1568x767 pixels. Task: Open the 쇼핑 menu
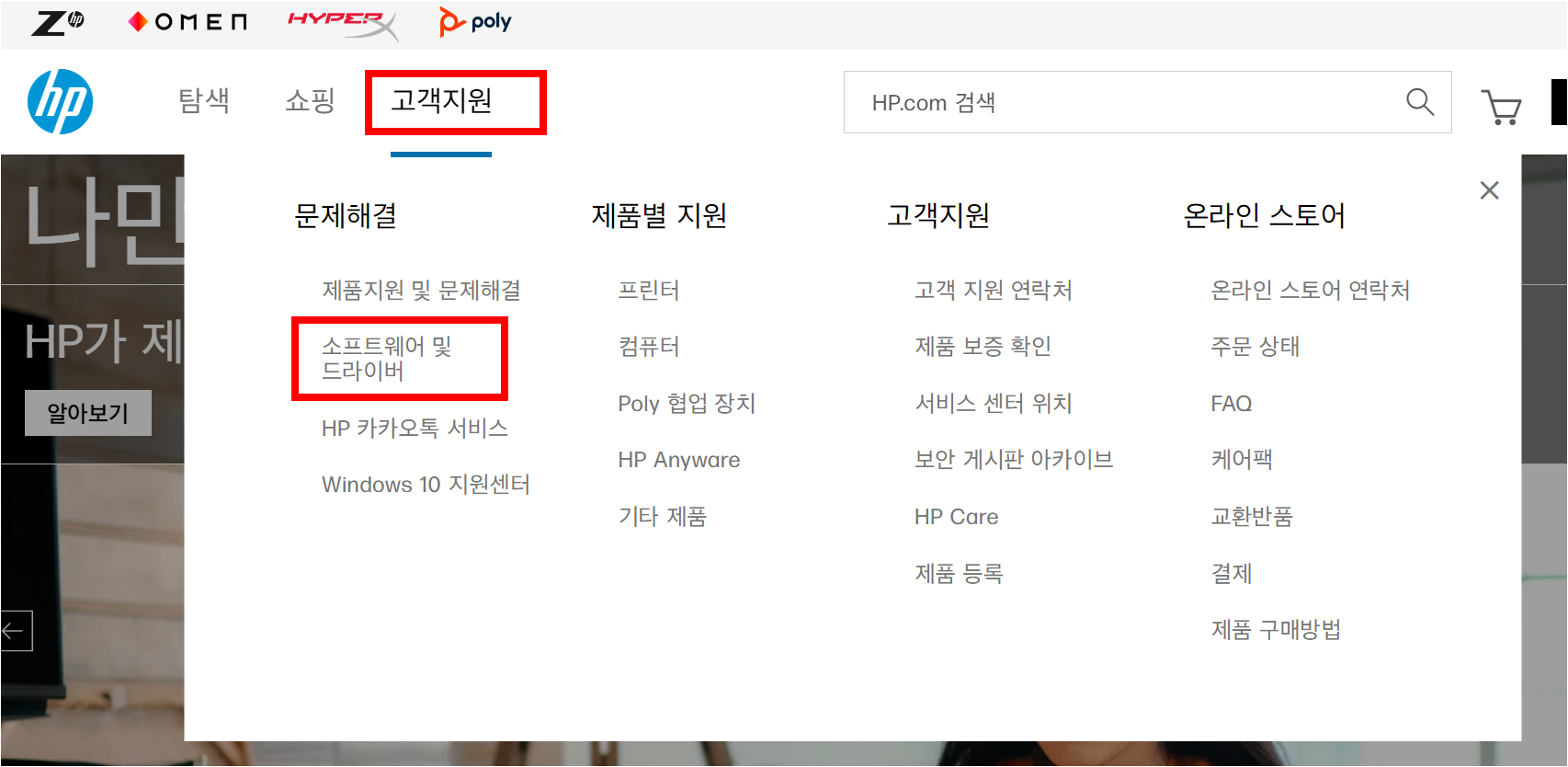point(311,100)
